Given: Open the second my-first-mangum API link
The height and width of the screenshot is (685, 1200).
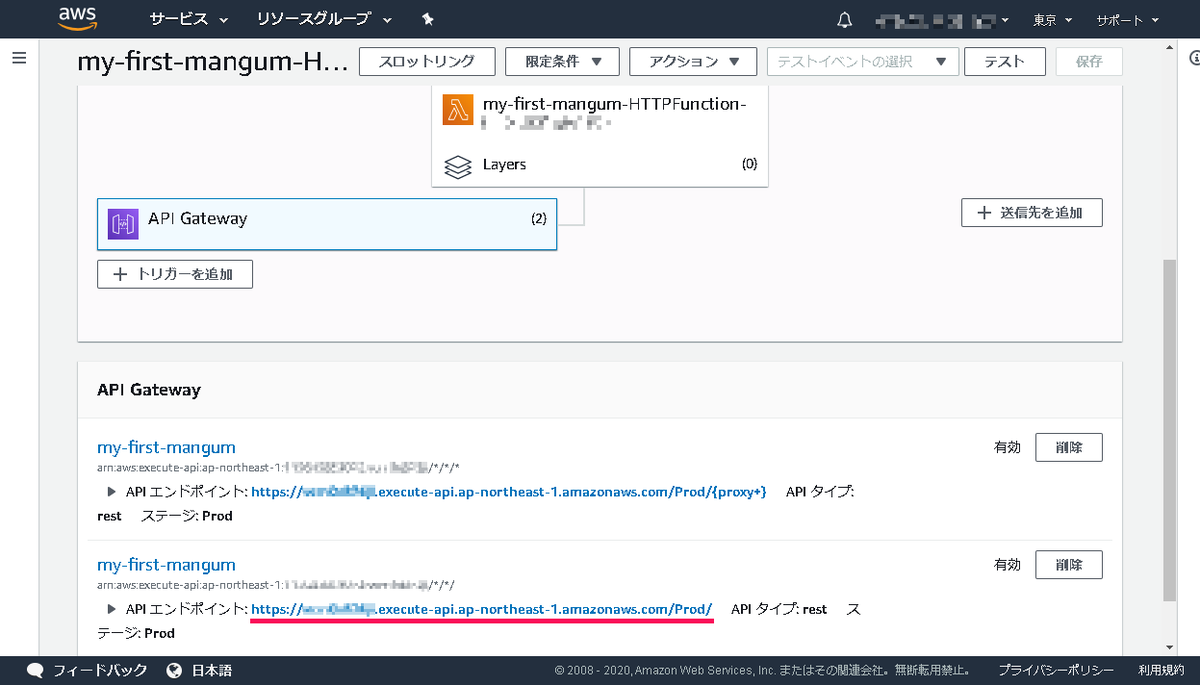Looking at the screenshot, I should (166, 565).
